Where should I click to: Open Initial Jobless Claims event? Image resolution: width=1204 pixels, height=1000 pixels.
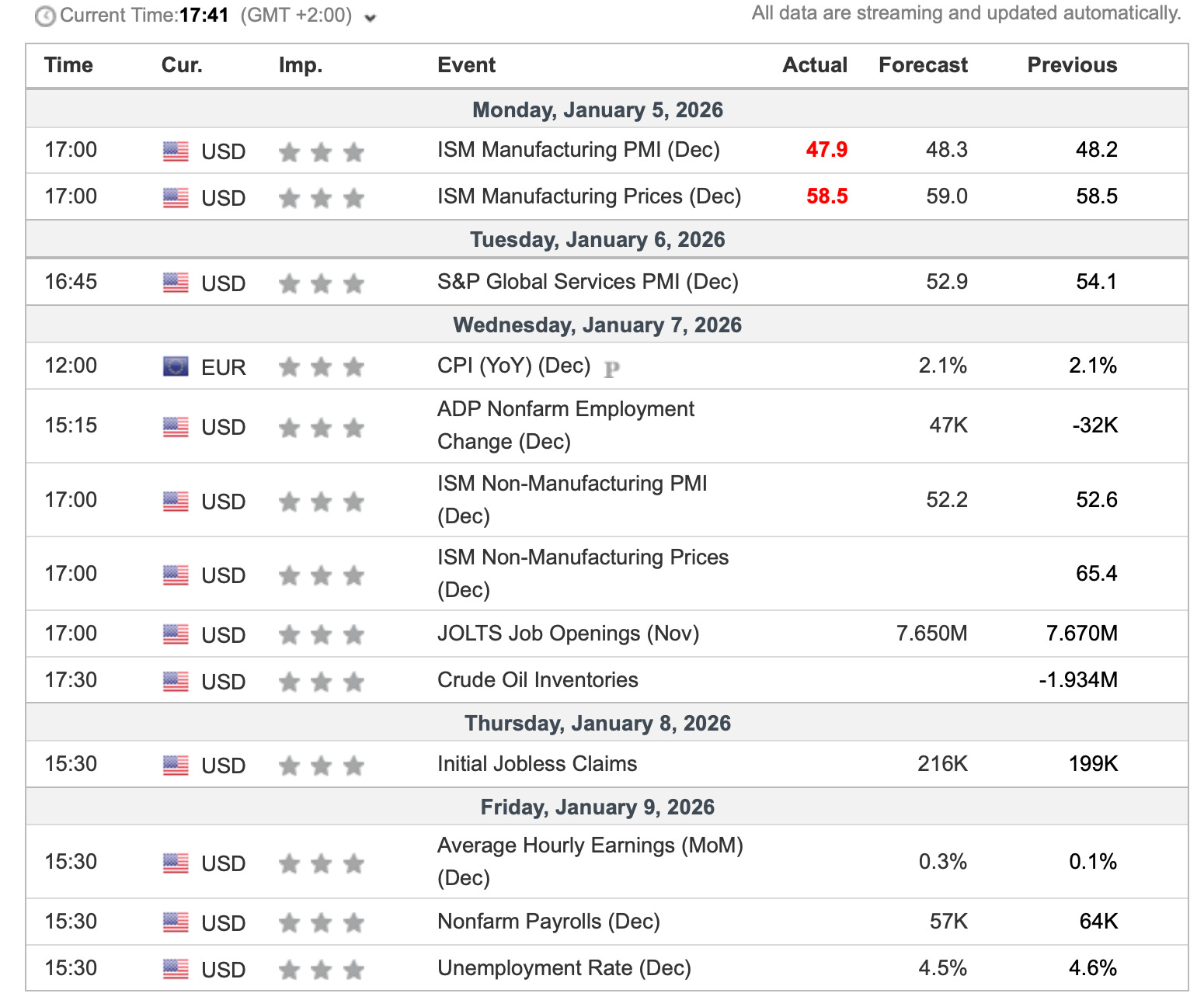tap(537, 764)
